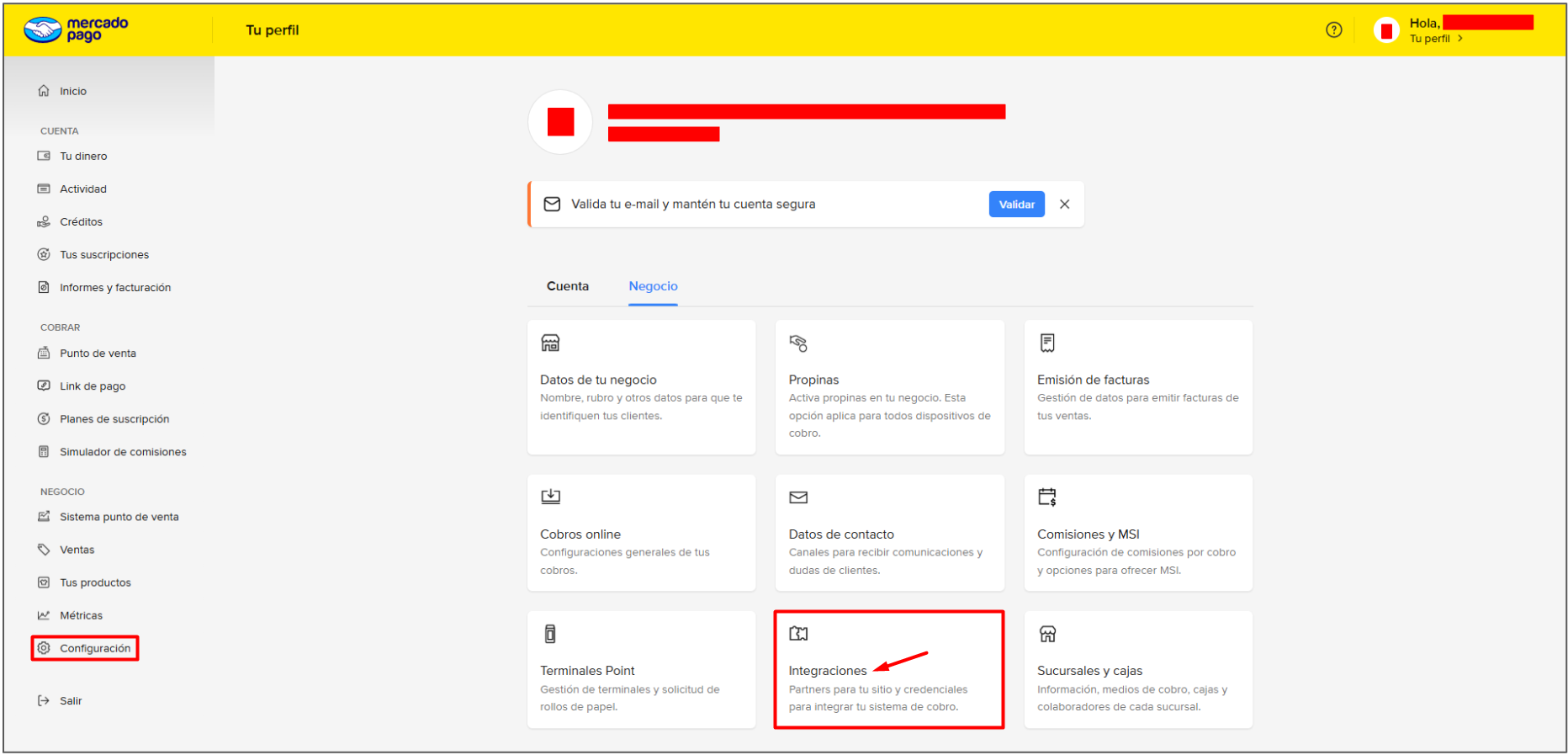Click the user avatar in header

coord(1386,30)
